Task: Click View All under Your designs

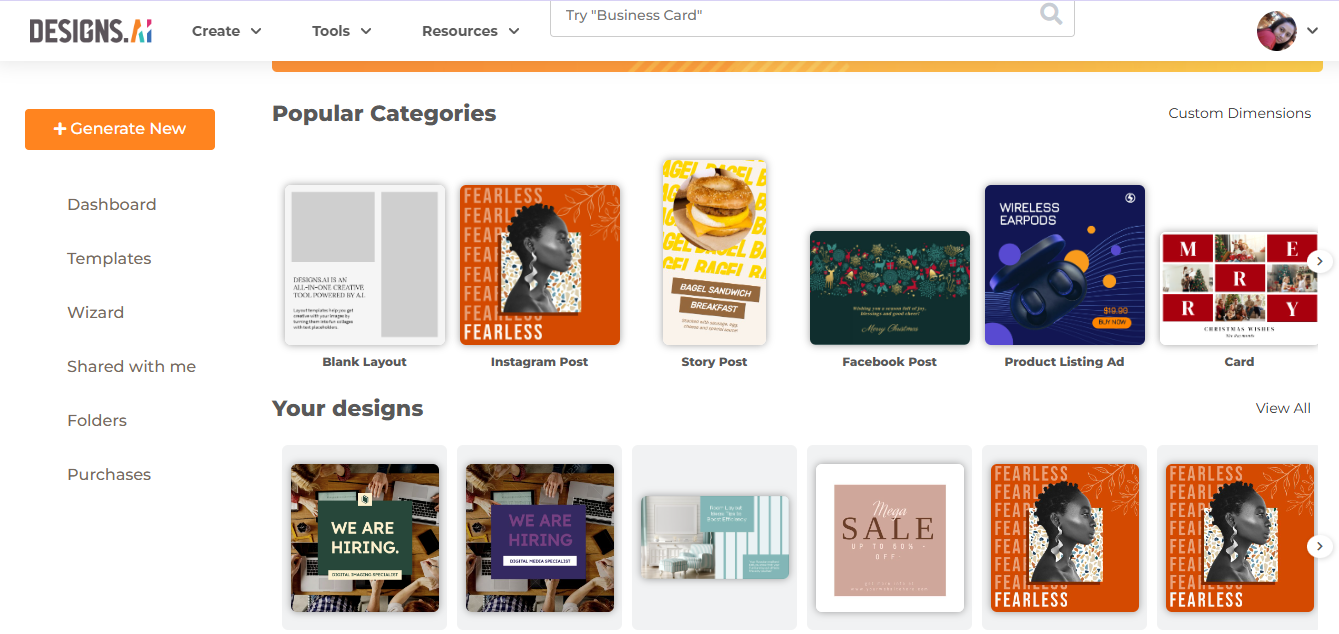Action: click(1283, 408)
